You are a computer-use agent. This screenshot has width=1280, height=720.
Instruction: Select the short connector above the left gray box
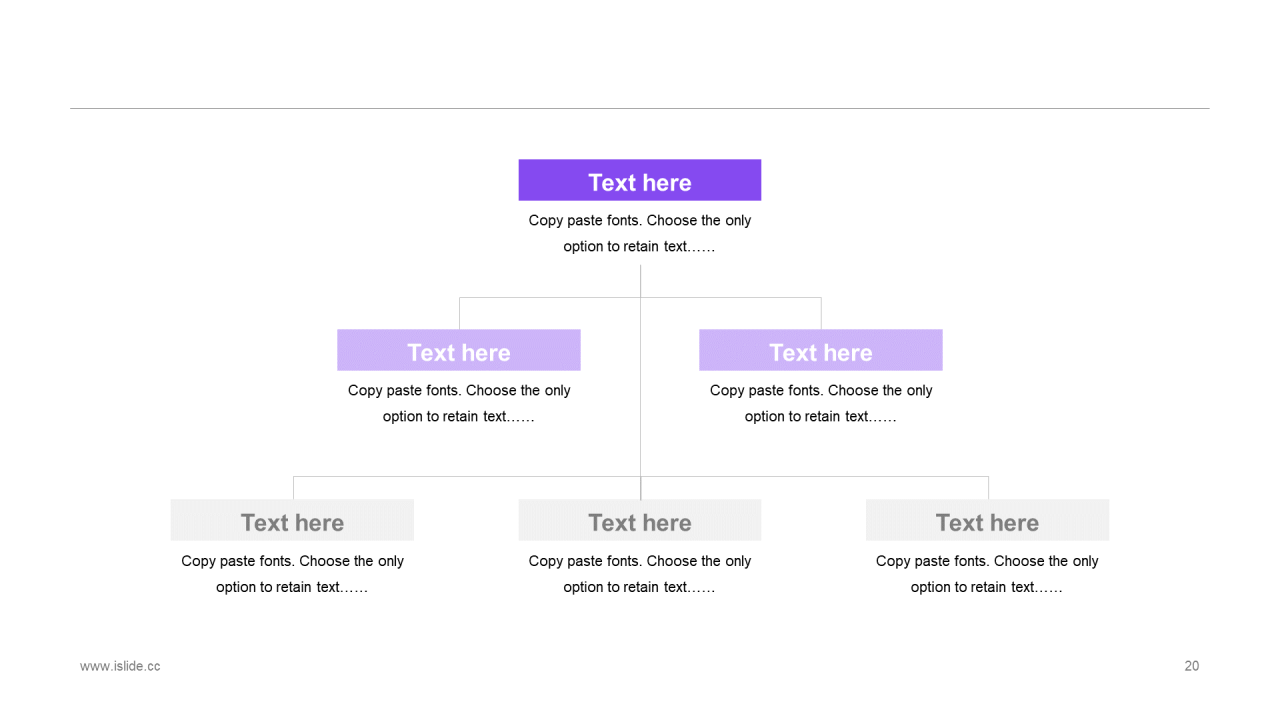click(x=293, y=488)
